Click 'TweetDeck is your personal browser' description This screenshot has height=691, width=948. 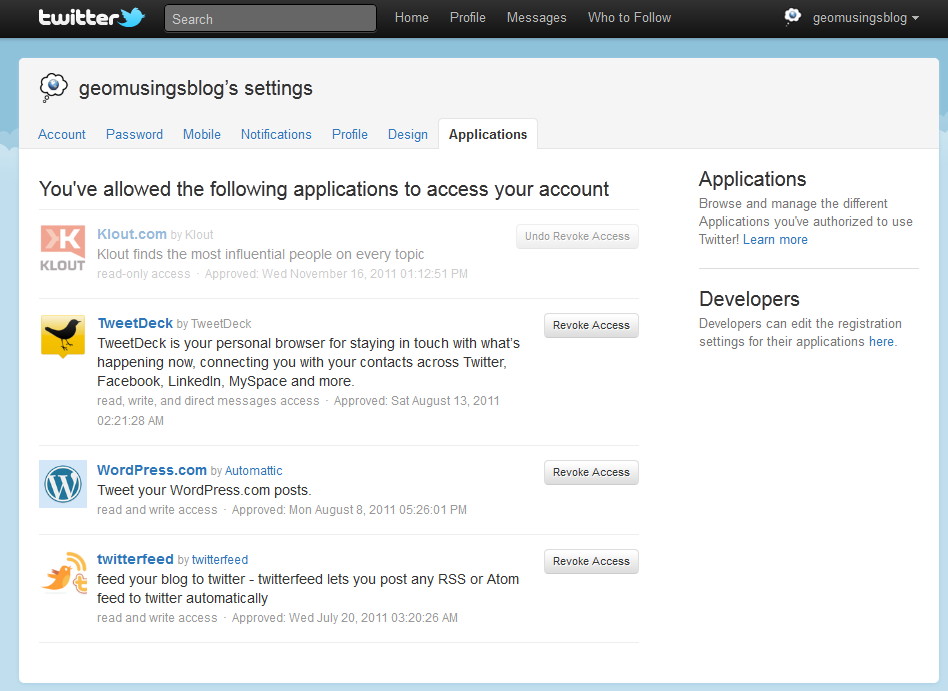[x=308, y=362]
